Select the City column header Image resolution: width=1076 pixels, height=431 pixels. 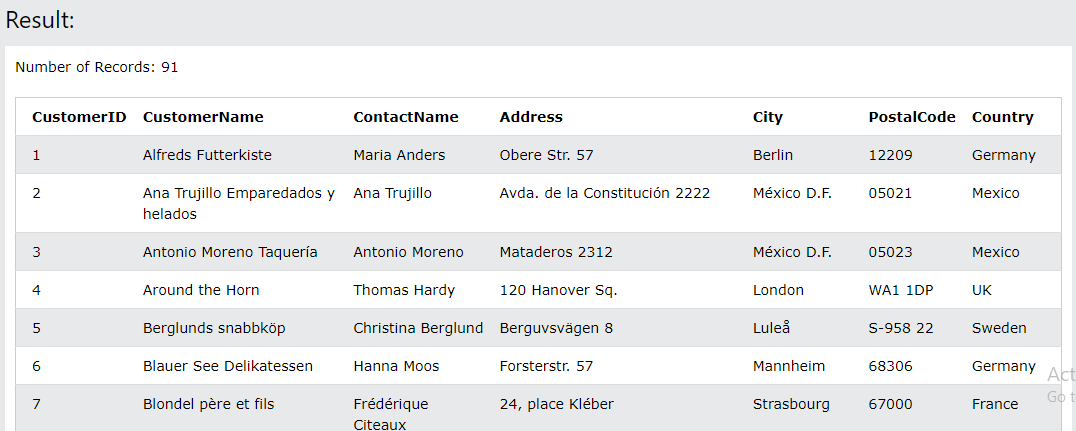[x=768, y=117]
